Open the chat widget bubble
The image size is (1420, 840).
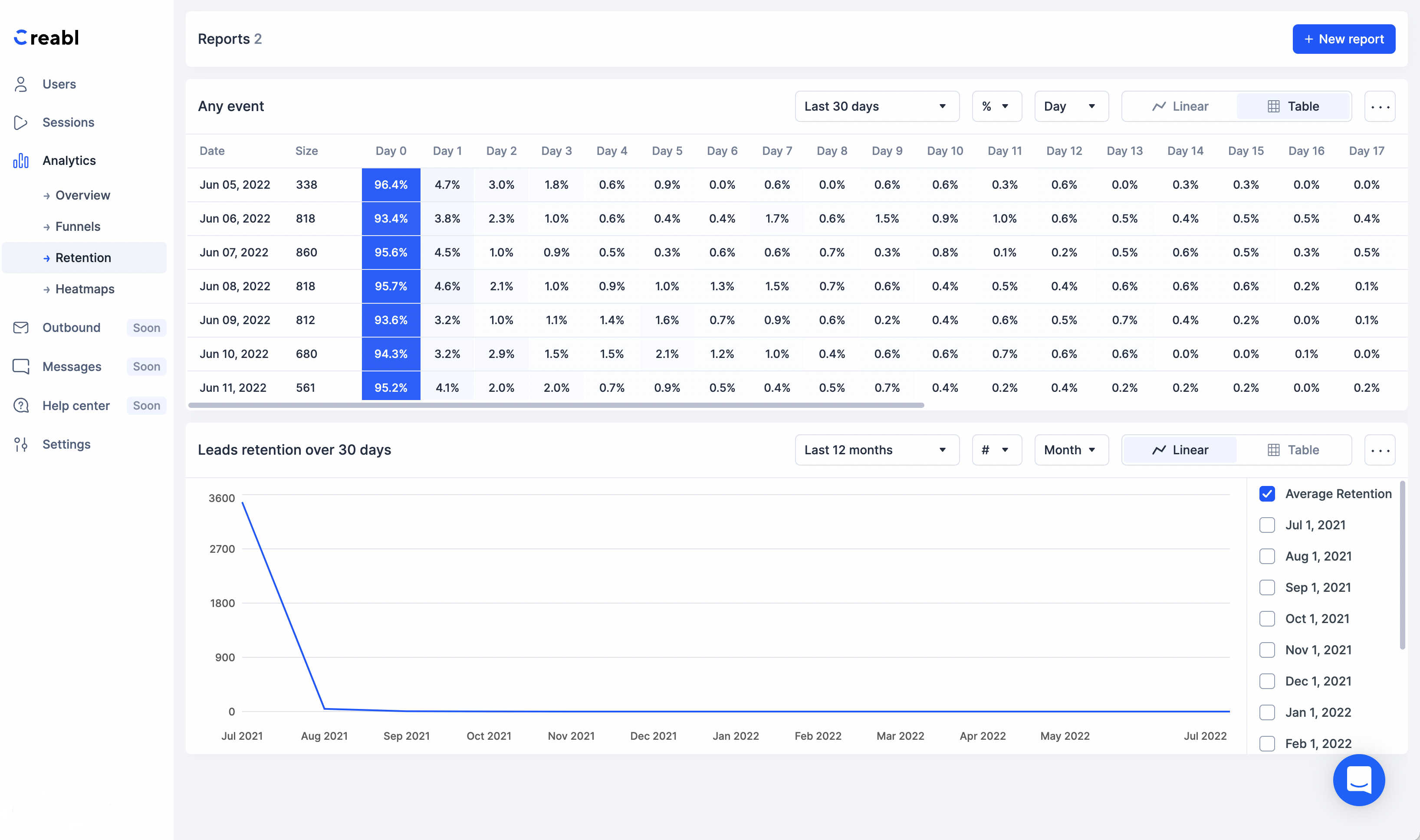[x=1358, y=780]
